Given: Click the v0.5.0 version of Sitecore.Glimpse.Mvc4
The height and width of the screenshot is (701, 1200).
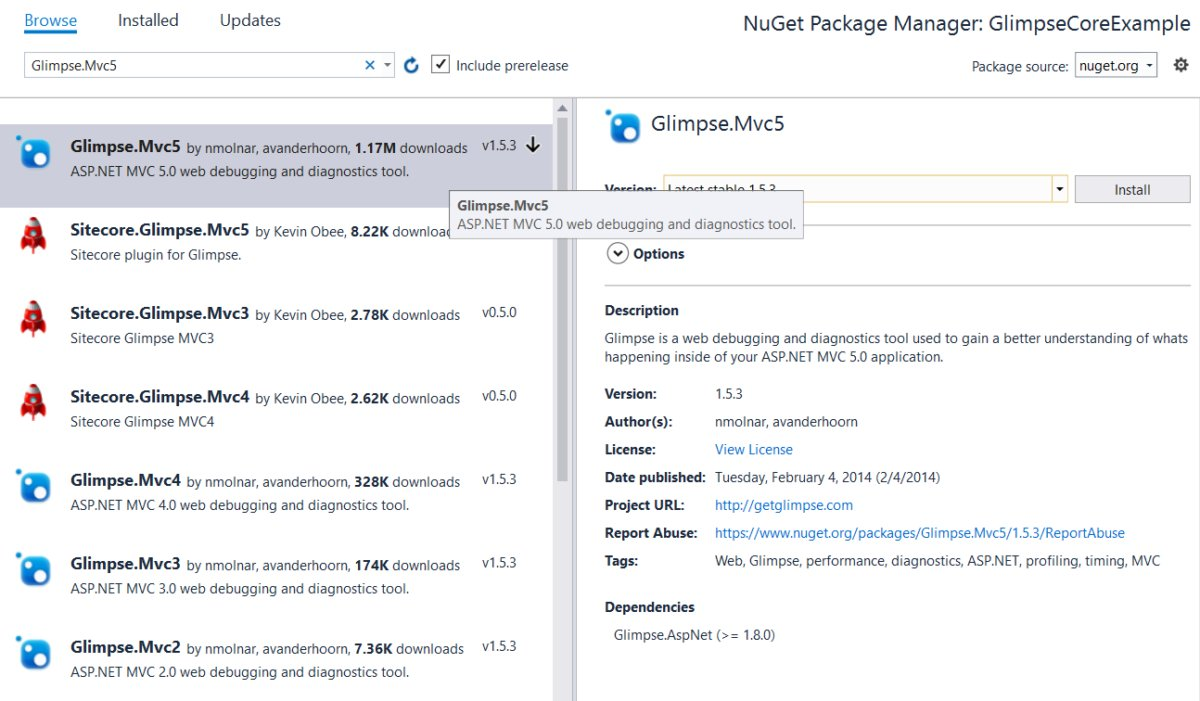Looking at the screenshot, I should [x=499, y=396].
